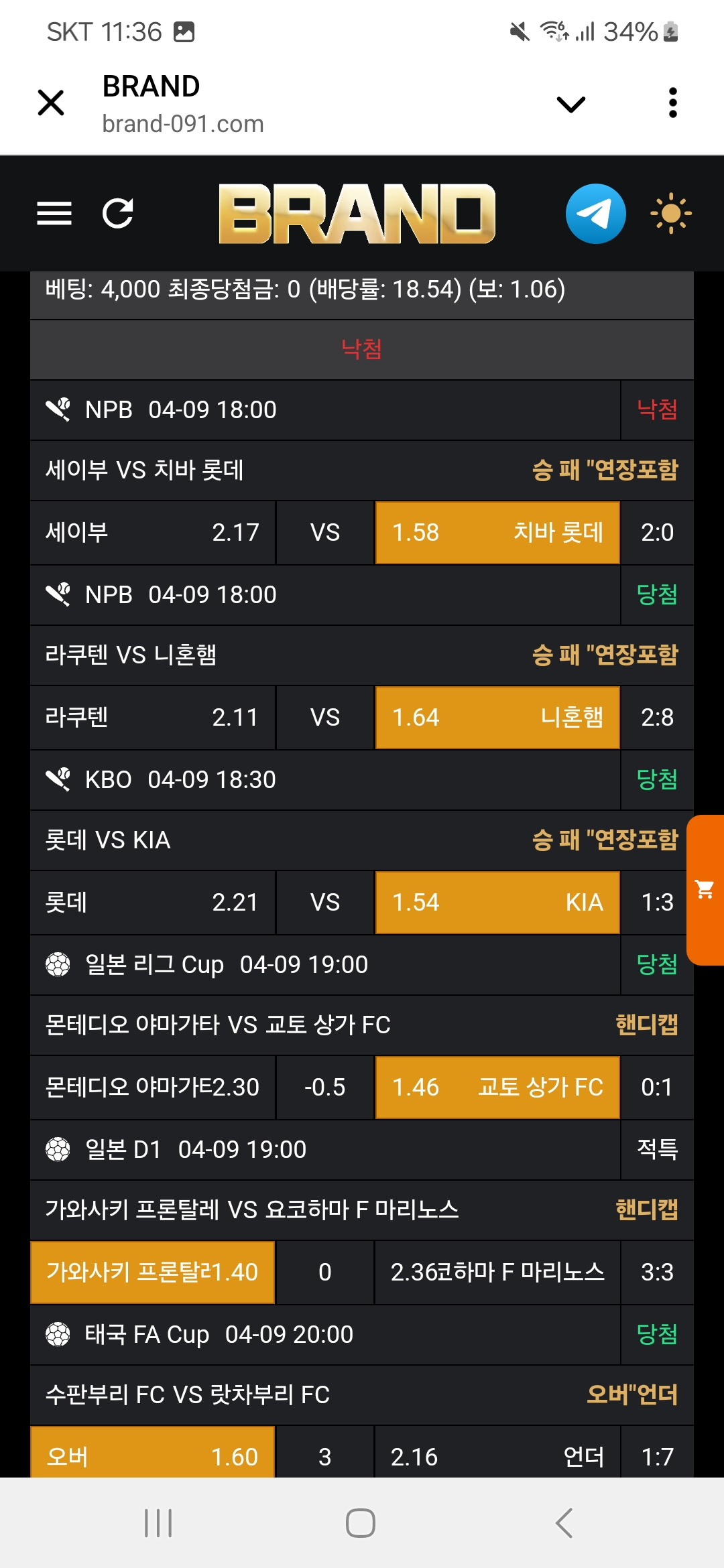Tap the 세이부 2.17 odds cell
This screenshot has height=1568, width=724.
153,533
